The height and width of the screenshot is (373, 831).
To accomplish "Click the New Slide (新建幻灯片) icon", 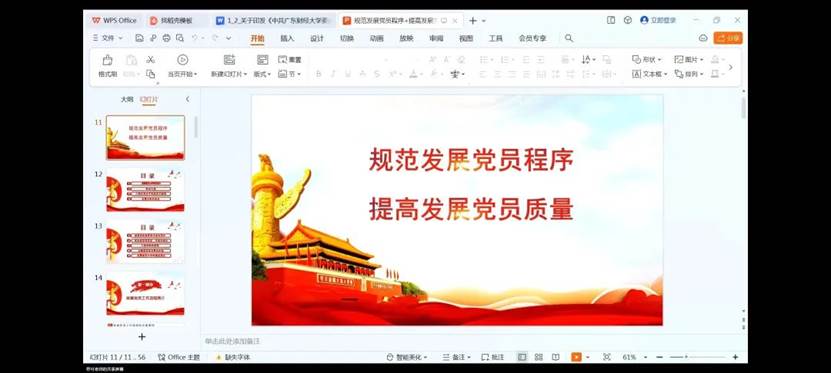I will 229,60.
